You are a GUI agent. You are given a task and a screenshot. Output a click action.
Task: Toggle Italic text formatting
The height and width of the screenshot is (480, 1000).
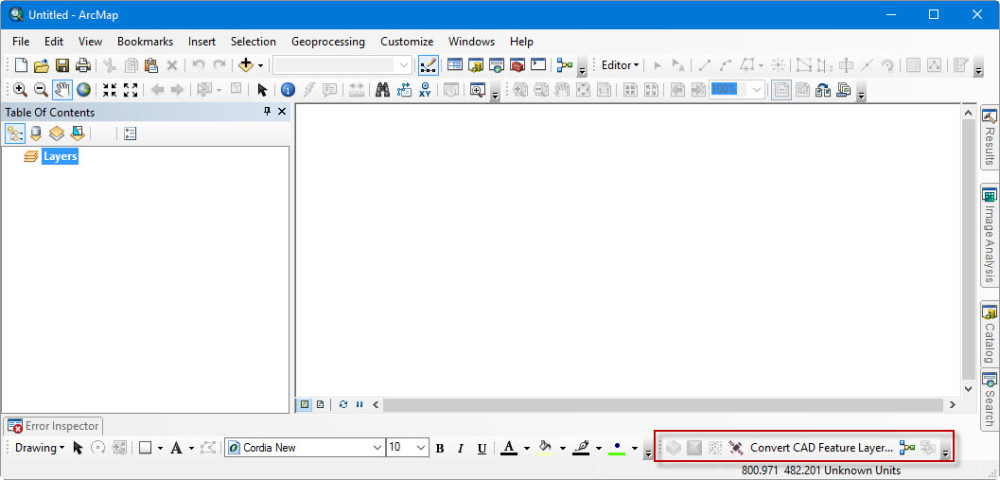click(x=460, y=448)
